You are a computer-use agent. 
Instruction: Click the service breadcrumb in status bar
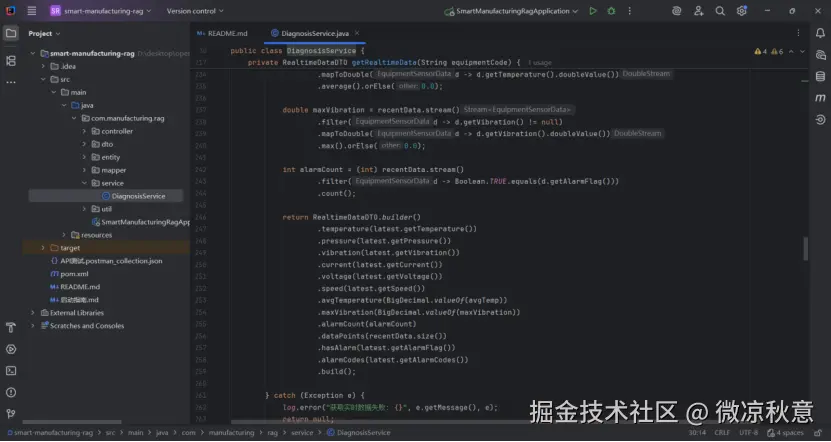[x=302, y=433]
